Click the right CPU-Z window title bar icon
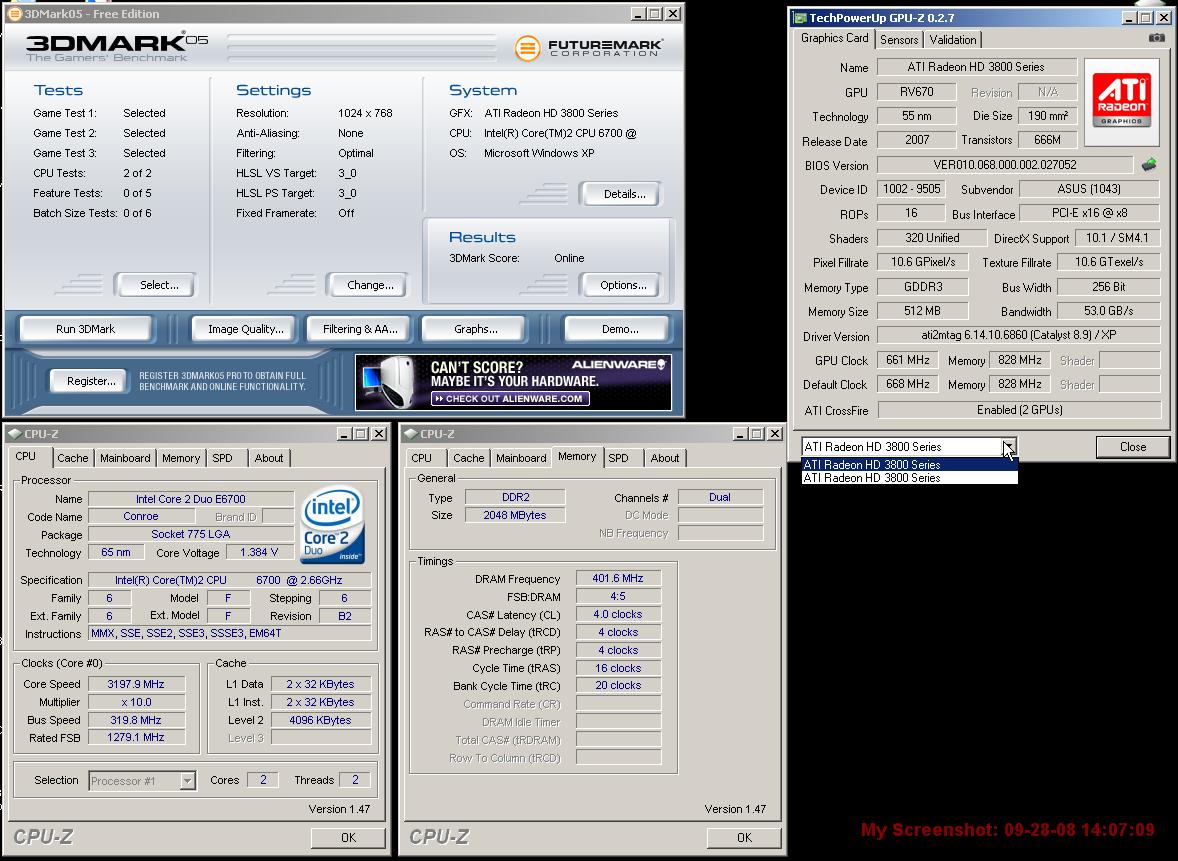Screen dimensions: 1178x861 point(410,434)
